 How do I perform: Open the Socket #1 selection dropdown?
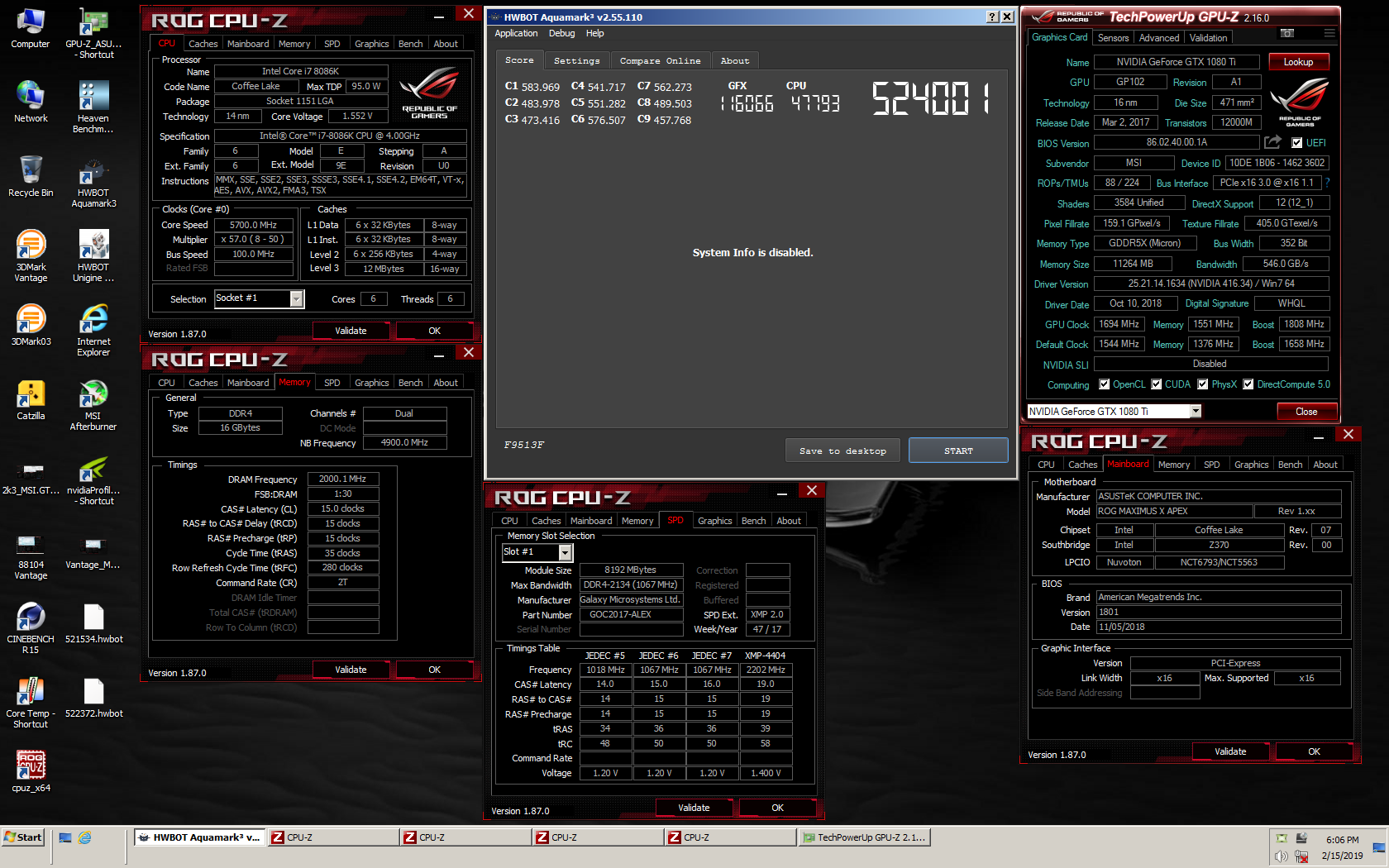pos(297,298)
